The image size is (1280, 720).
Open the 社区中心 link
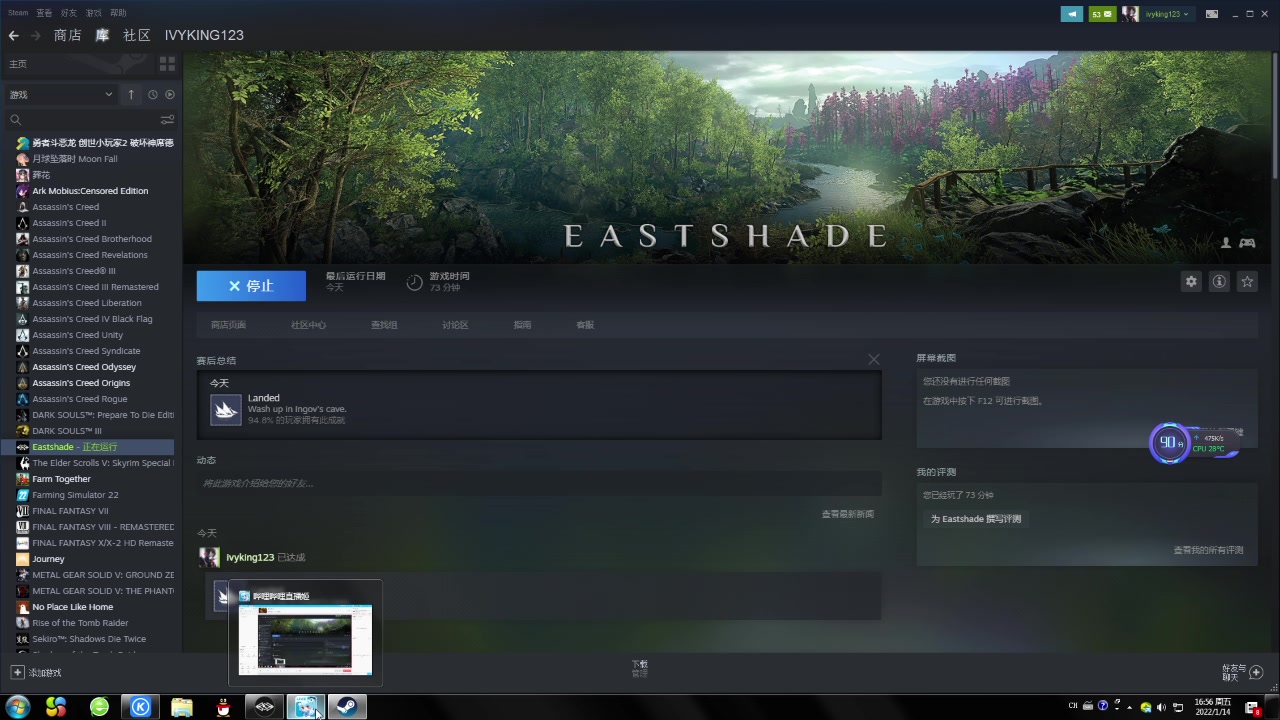(308, 325)
